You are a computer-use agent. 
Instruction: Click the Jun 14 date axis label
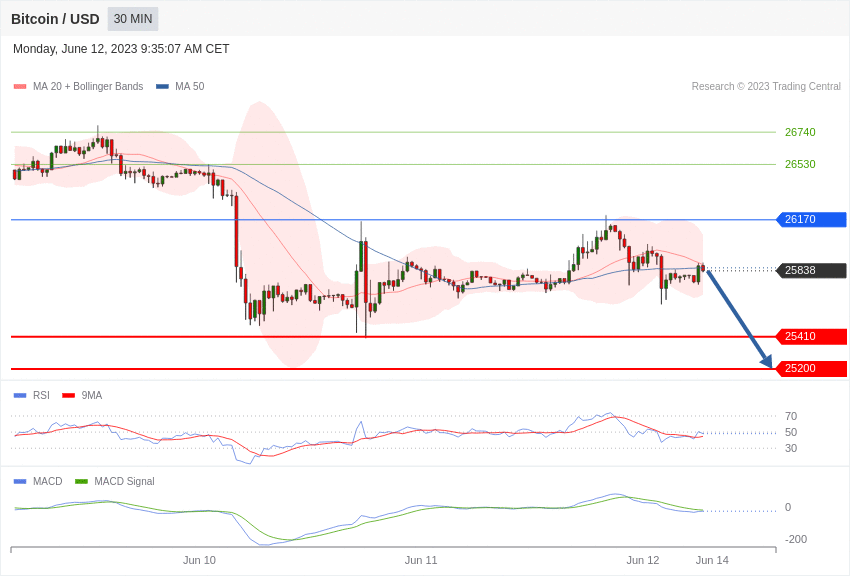click(712, 560)
